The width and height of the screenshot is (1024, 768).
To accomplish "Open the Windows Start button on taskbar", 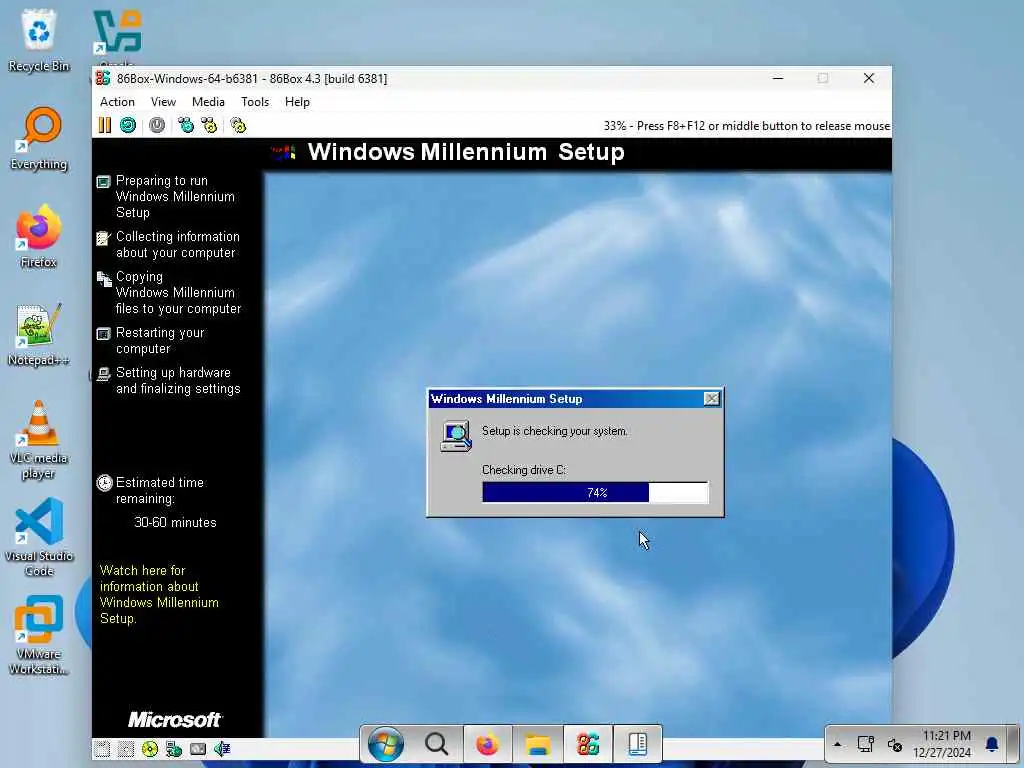I will pos(386,744).
